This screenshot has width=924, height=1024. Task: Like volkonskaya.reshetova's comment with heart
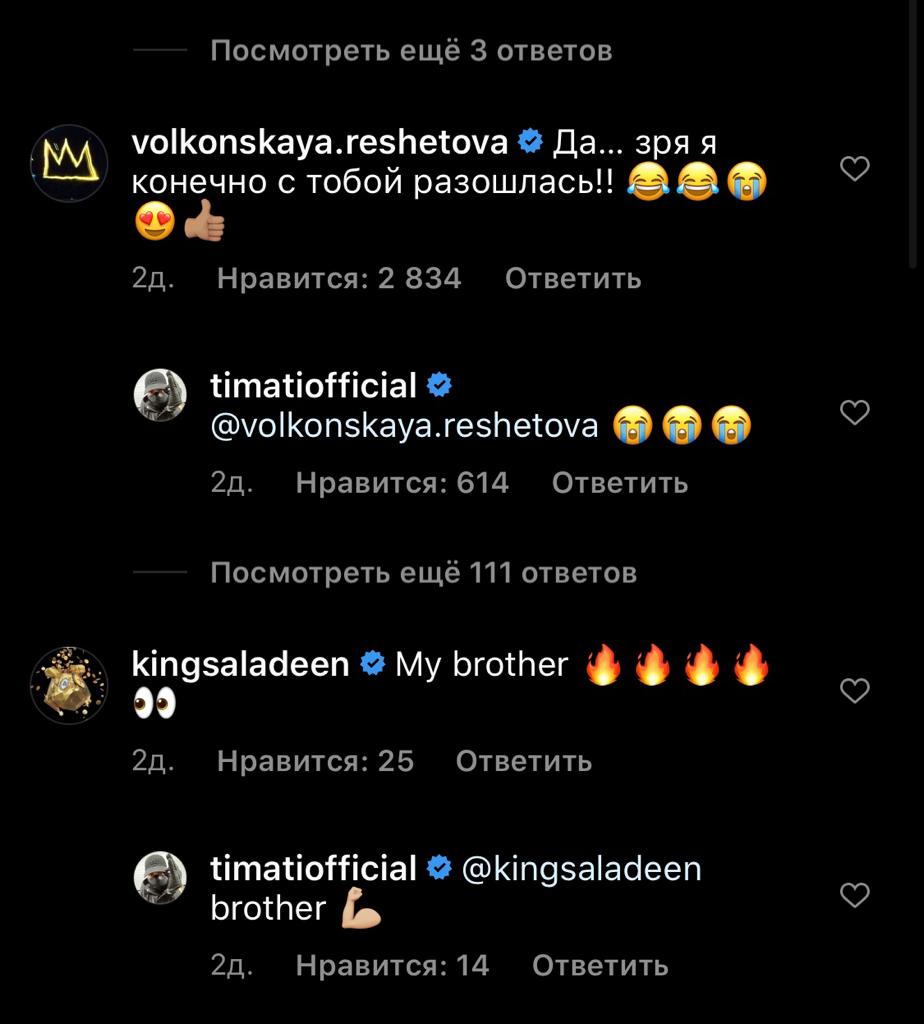[854, 170]
